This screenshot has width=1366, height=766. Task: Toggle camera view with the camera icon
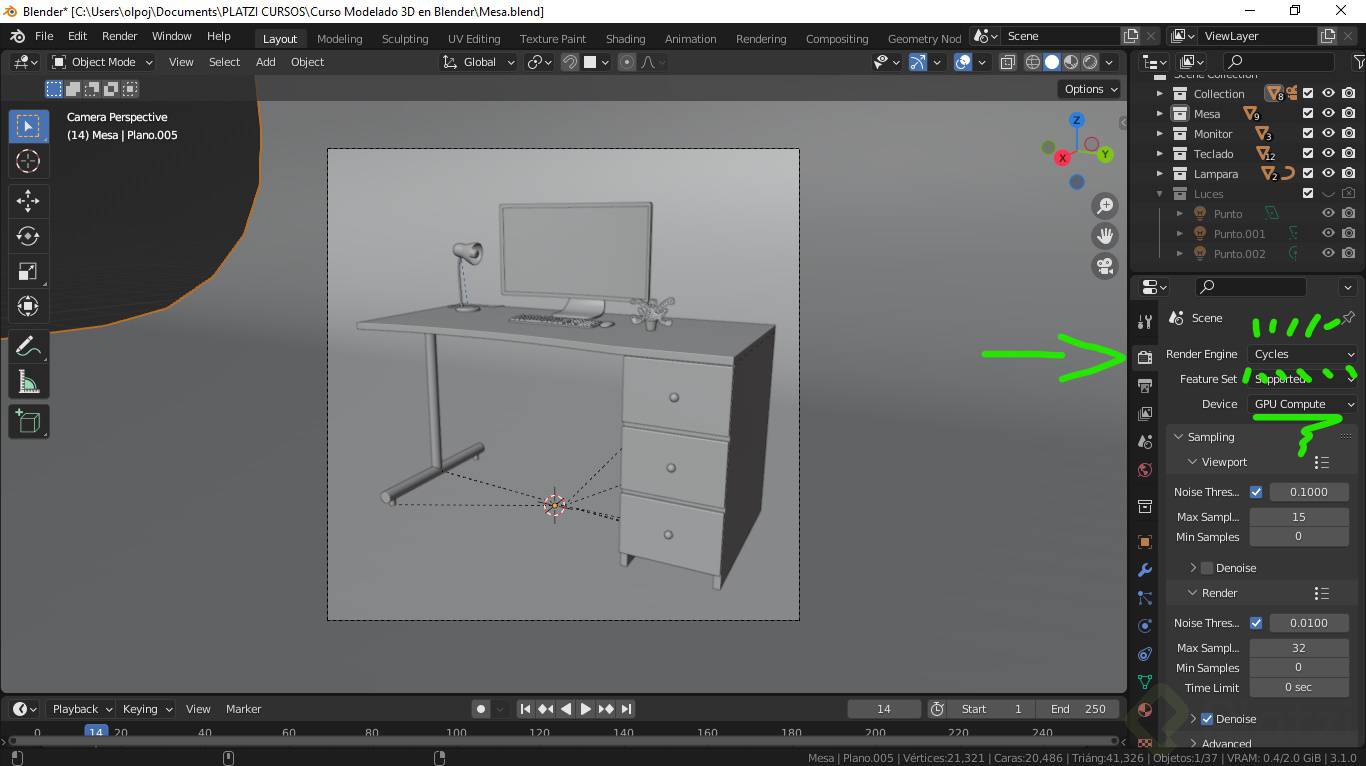click(x=1105, y=266)
